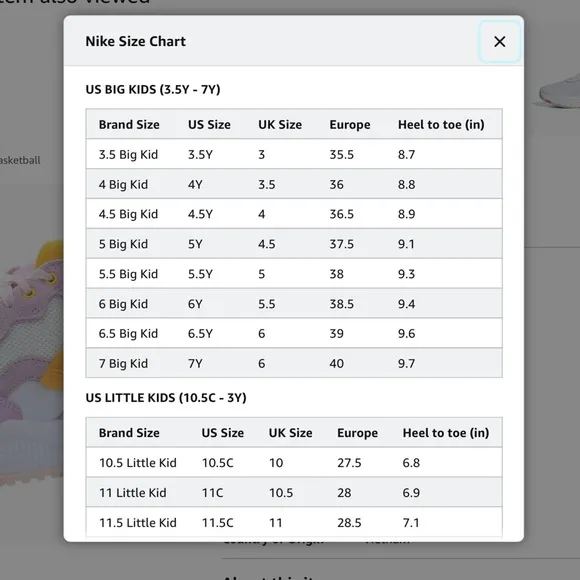This screenshot has width=580, height=580.
Task: Click the '4.5Y' US size cell
Action: 200,214
